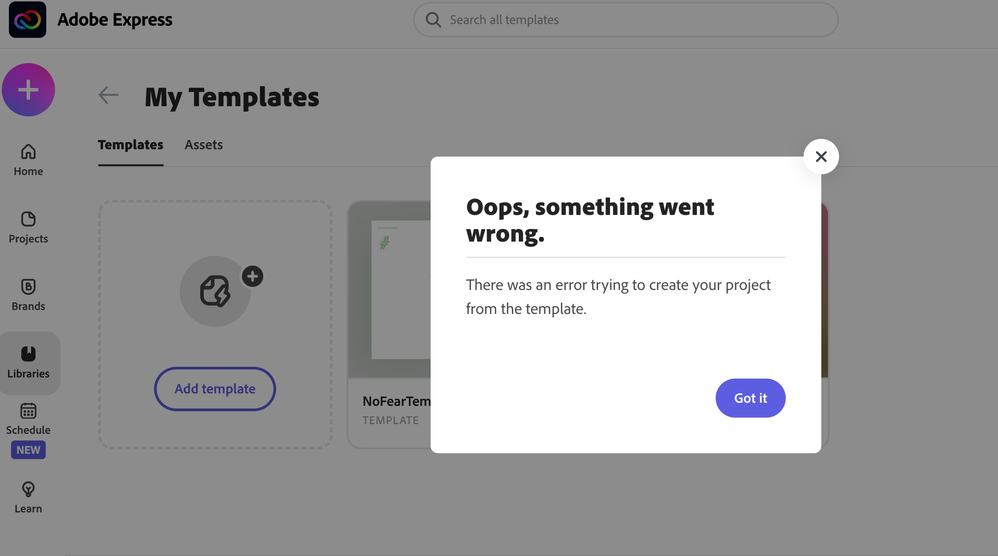Click the purple plus create button

point(28,90)
